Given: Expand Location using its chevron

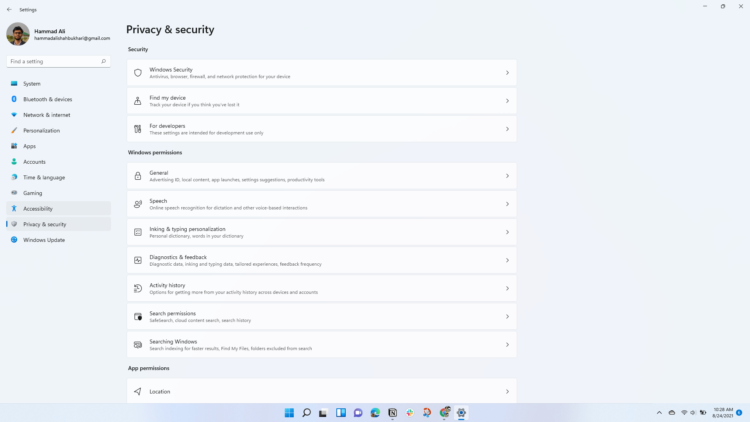Looking at the screenshot, I should [507, 391].
